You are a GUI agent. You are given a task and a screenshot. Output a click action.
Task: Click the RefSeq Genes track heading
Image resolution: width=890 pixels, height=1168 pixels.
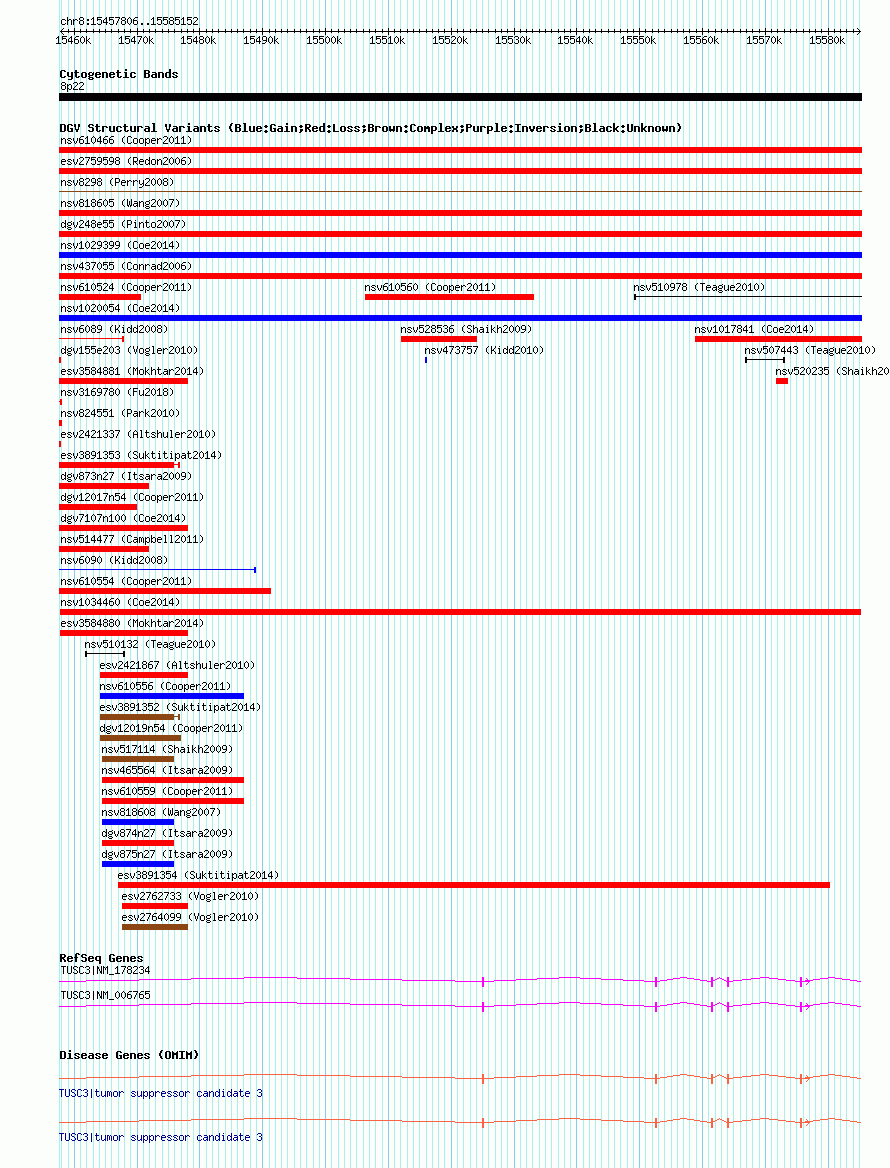pyautogui.click(x=101, y=958)
